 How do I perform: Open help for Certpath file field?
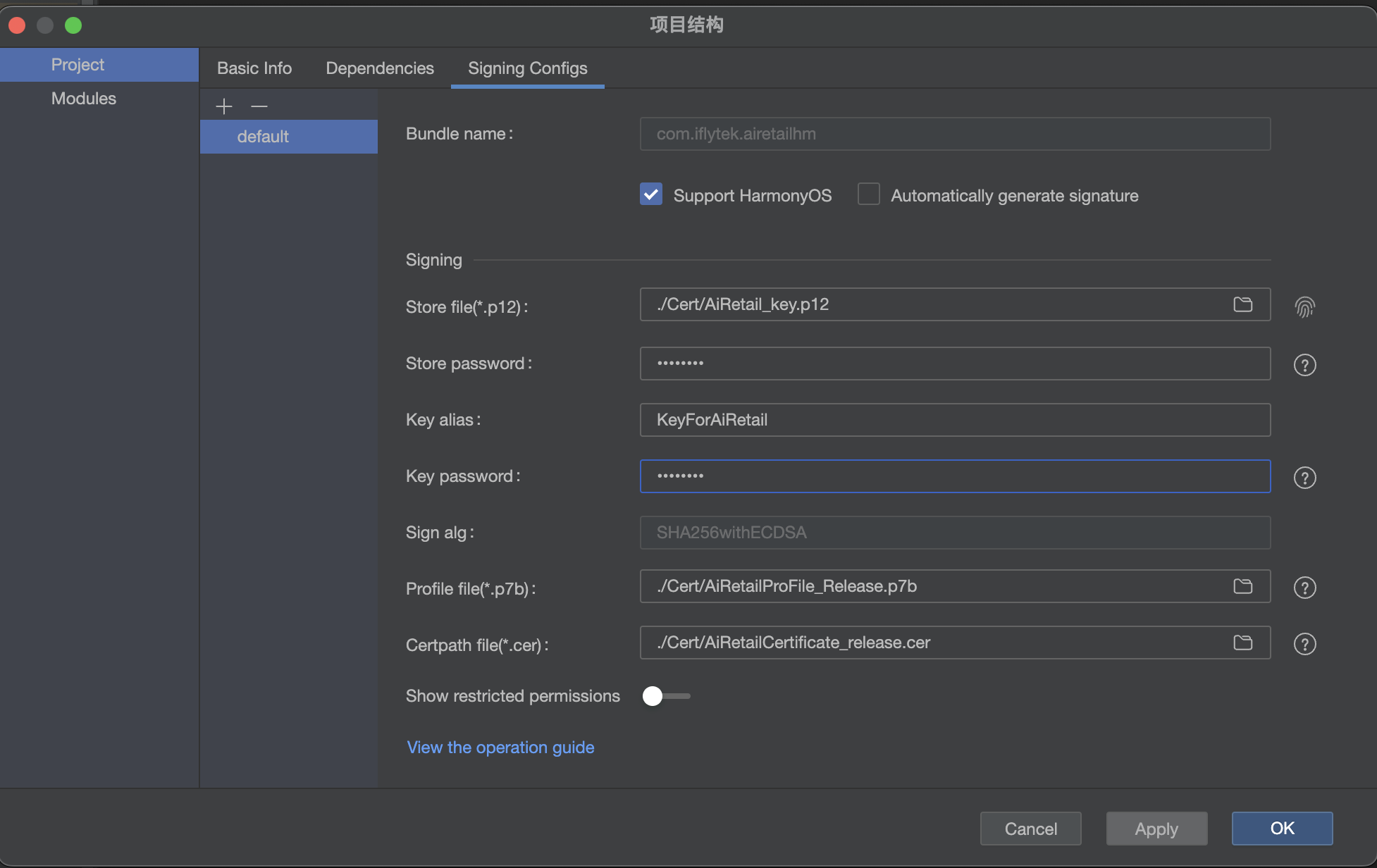(x=1305, y=644)
